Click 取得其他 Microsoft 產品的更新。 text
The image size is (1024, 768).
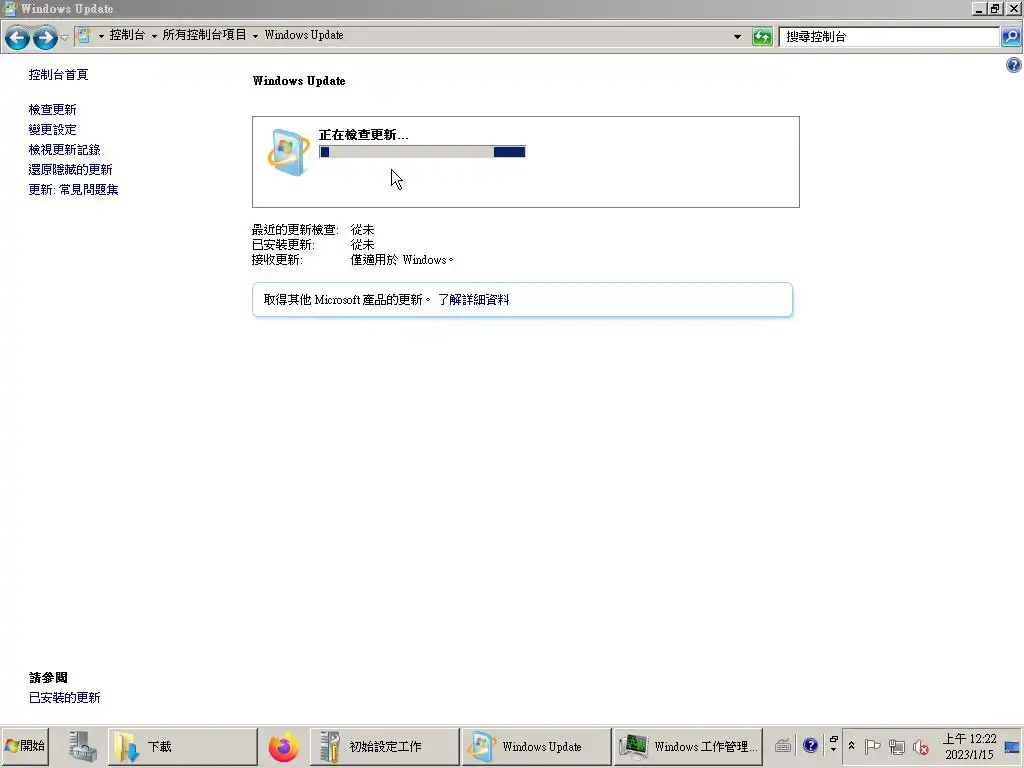click(x=347, y=300)
